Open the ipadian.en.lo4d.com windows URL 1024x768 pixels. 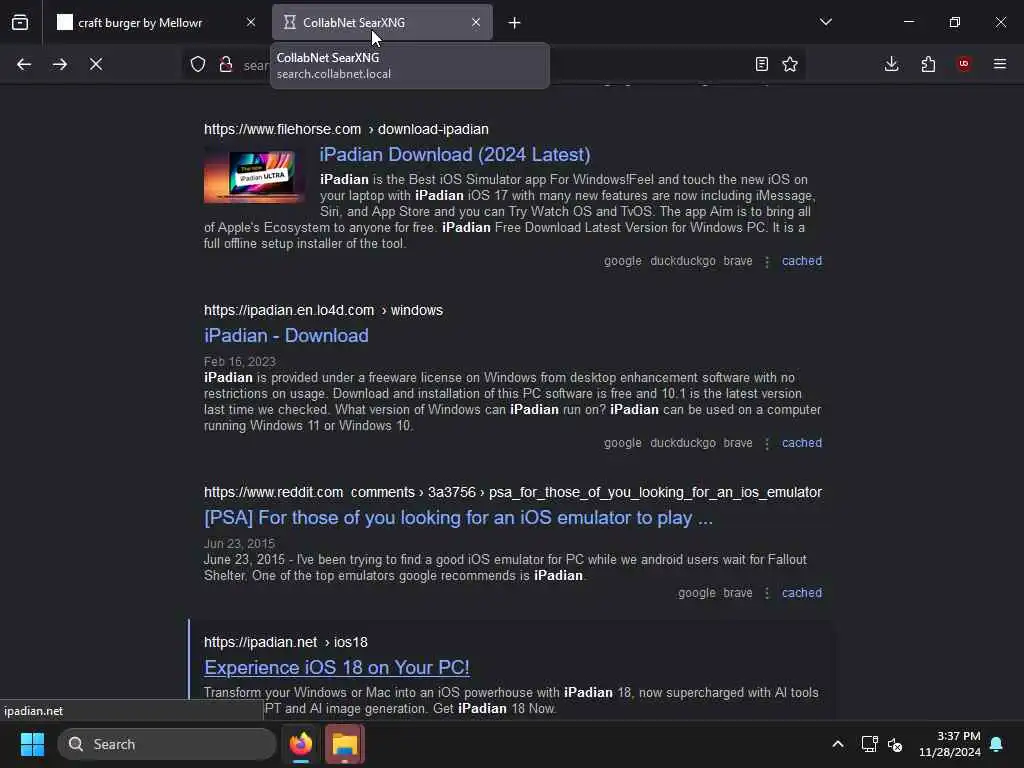323,310
